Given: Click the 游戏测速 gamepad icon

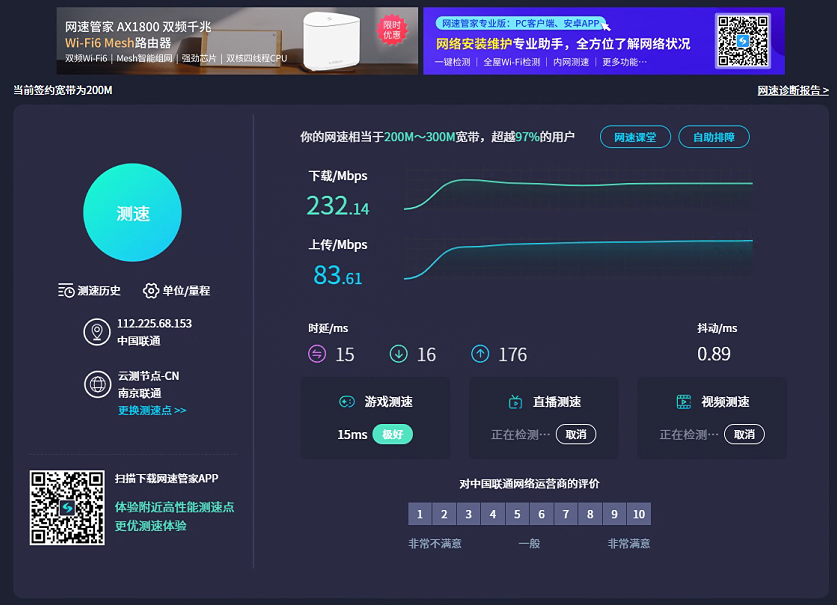Looking at the screenshot, I should [347, 402].
